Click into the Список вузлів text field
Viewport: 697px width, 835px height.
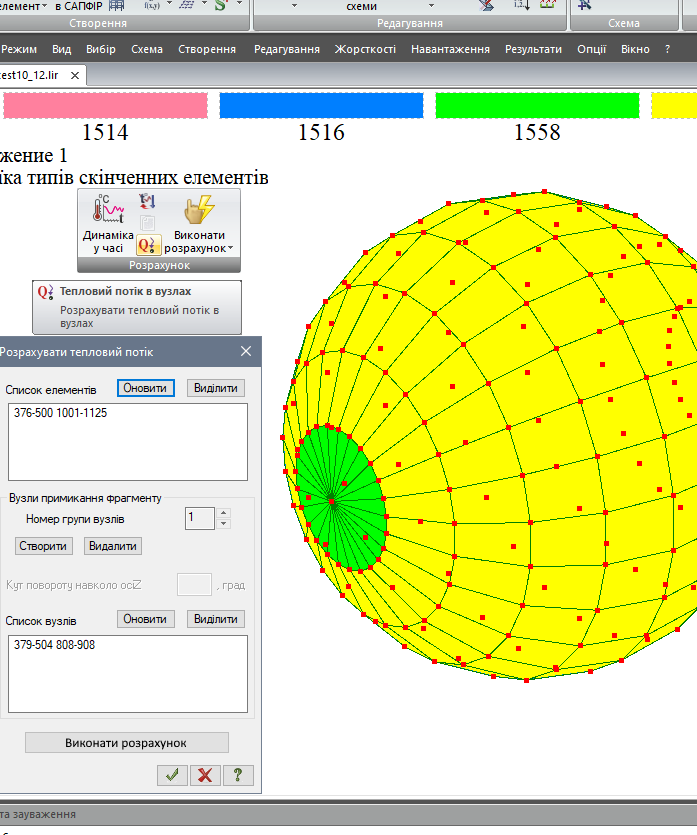pyautogui.click(x=127, y=673)
